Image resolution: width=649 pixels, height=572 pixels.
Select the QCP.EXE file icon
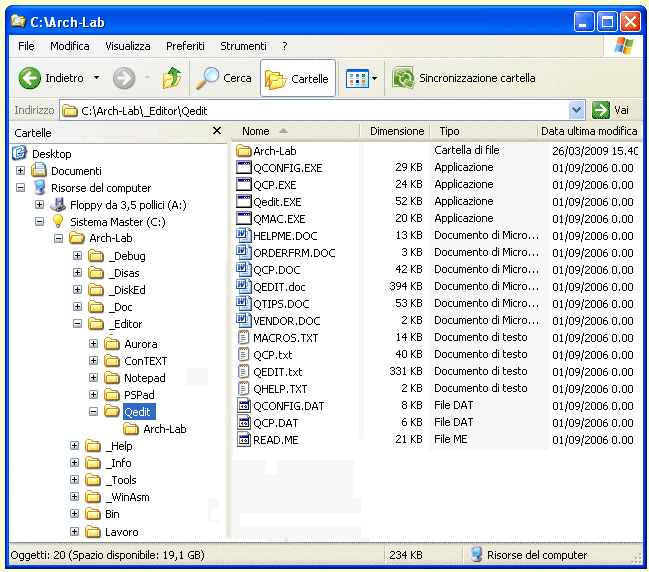coord(243,185)
